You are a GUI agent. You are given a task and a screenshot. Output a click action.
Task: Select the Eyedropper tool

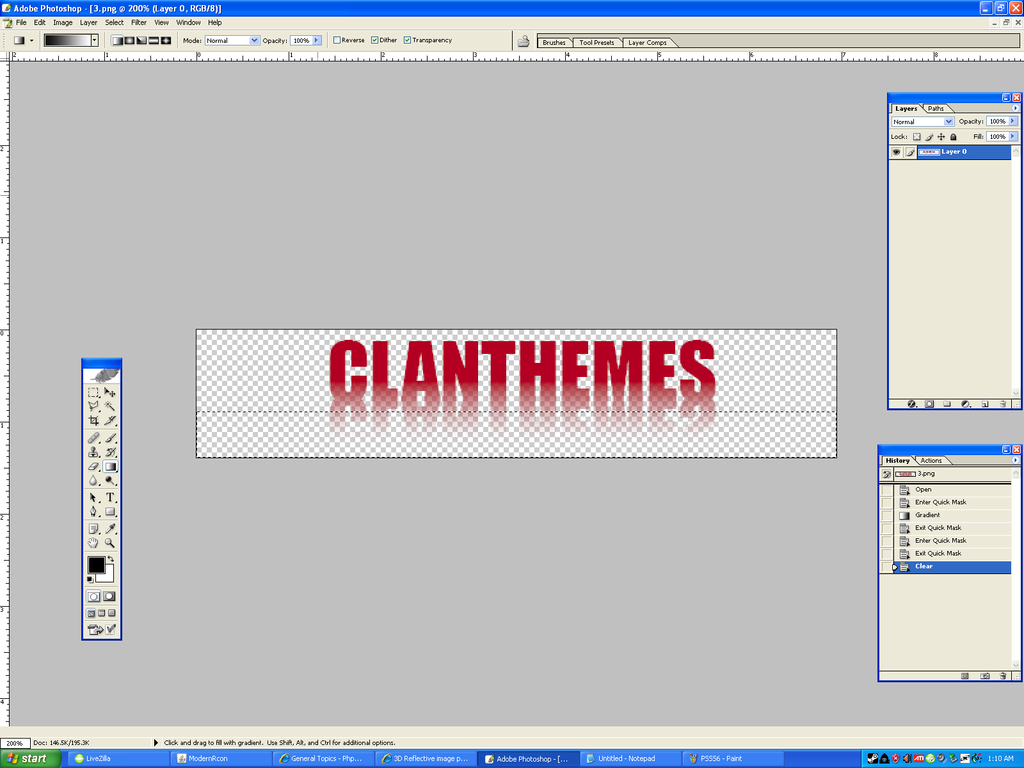(110, 528)
